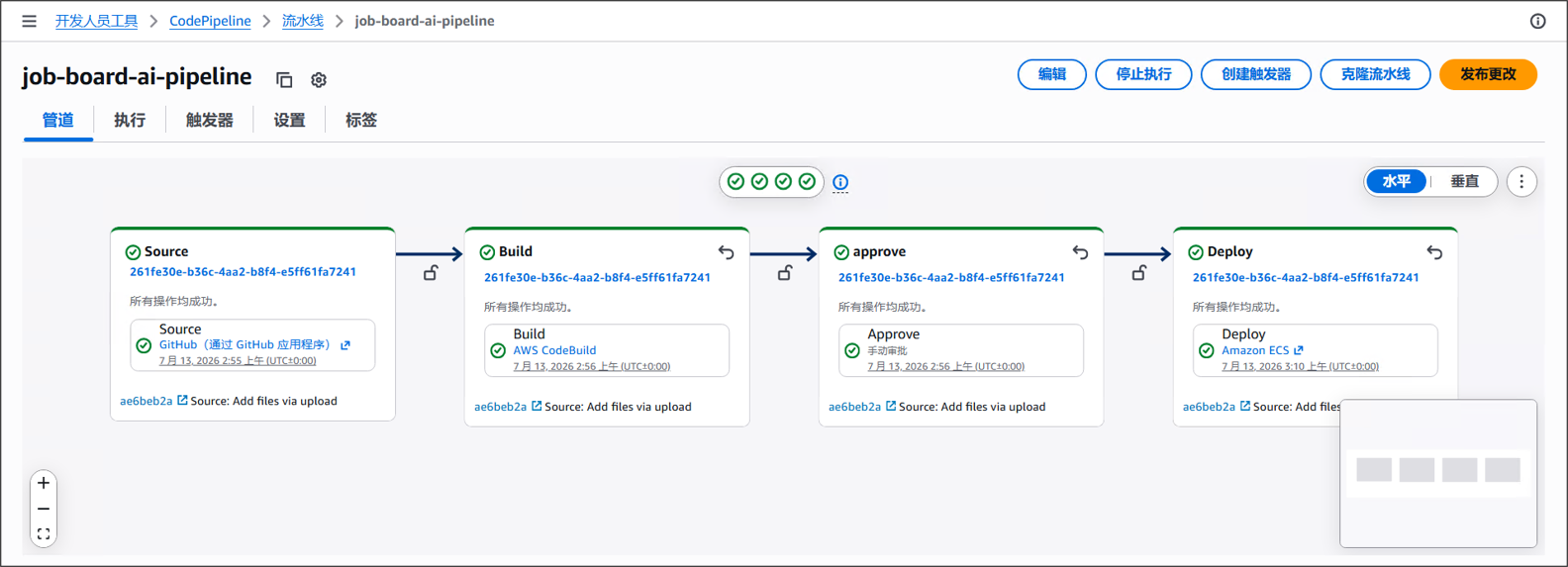Click the info icon at top right
1568x567 pixels.
click(1537, 21)
